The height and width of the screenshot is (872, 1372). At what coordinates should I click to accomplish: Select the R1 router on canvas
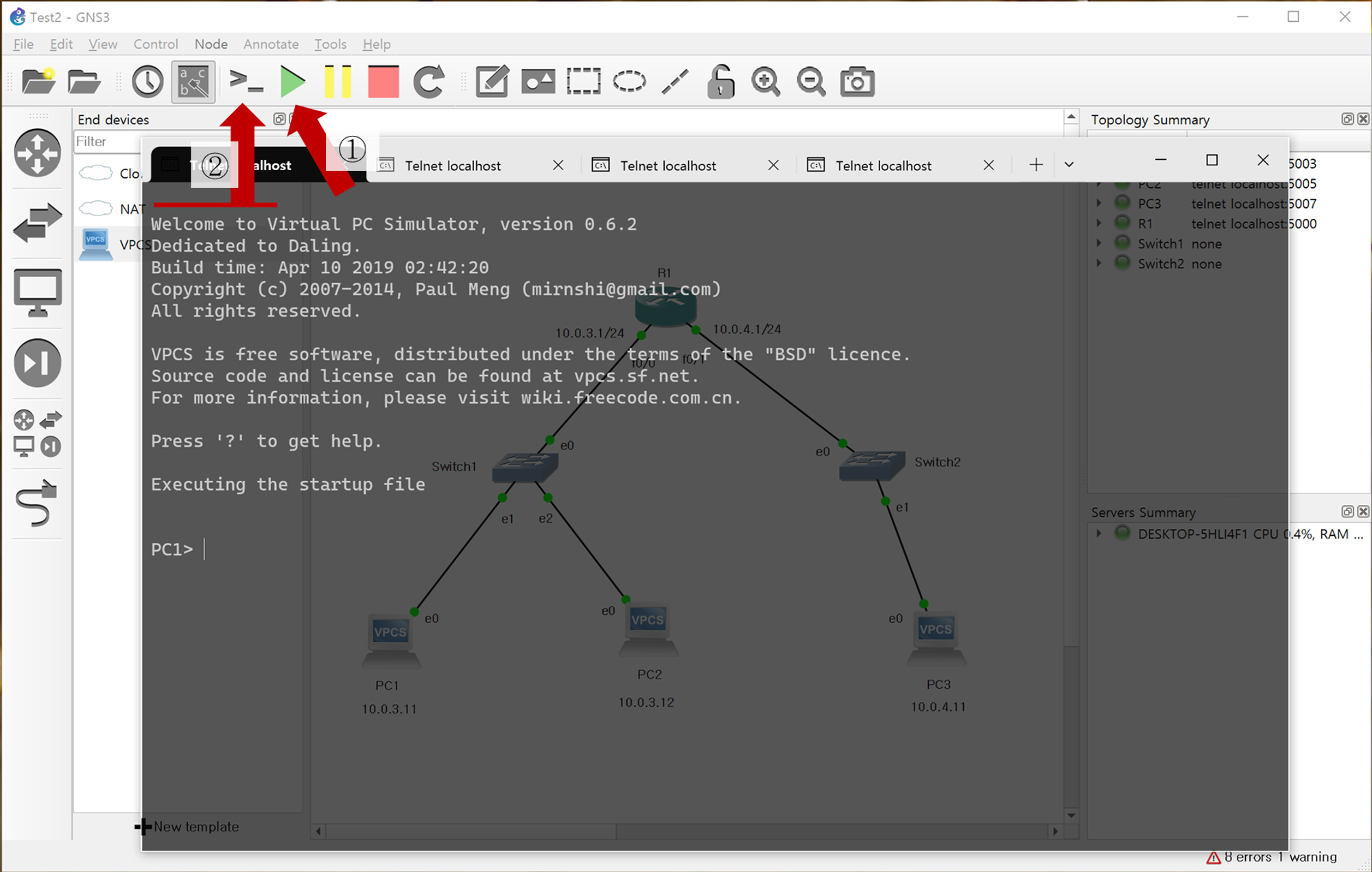tap(666, 307)
